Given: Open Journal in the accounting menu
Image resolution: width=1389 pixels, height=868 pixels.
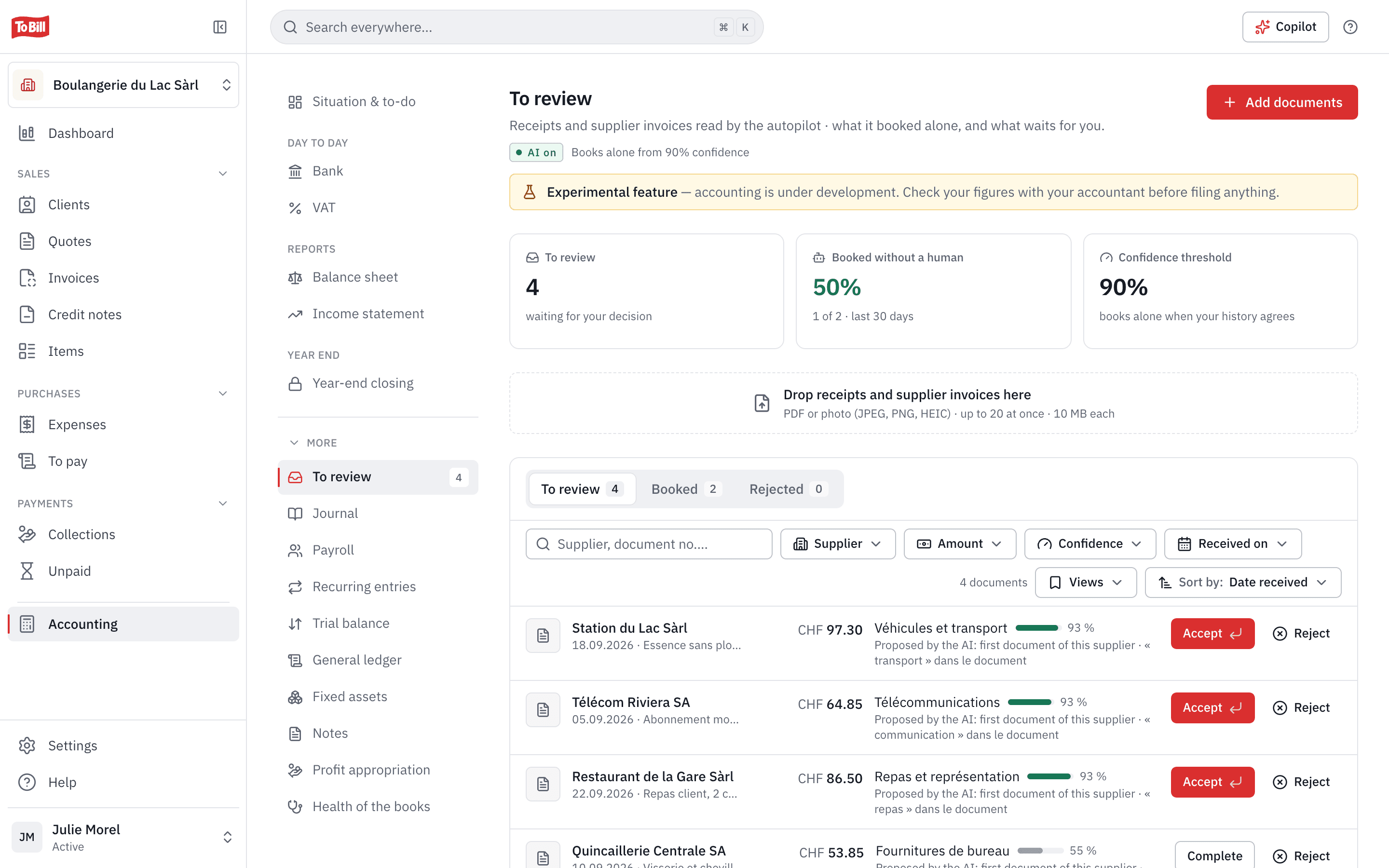Looking at the screenshot, I should [x=378, y=514].
